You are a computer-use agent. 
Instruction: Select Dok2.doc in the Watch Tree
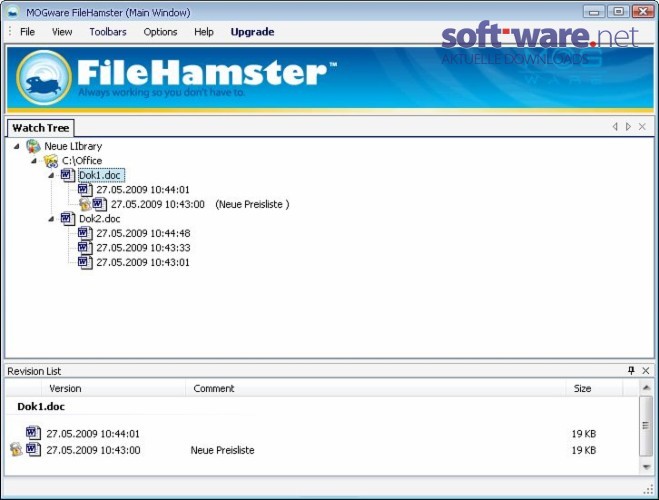click(x=100, y=218)
